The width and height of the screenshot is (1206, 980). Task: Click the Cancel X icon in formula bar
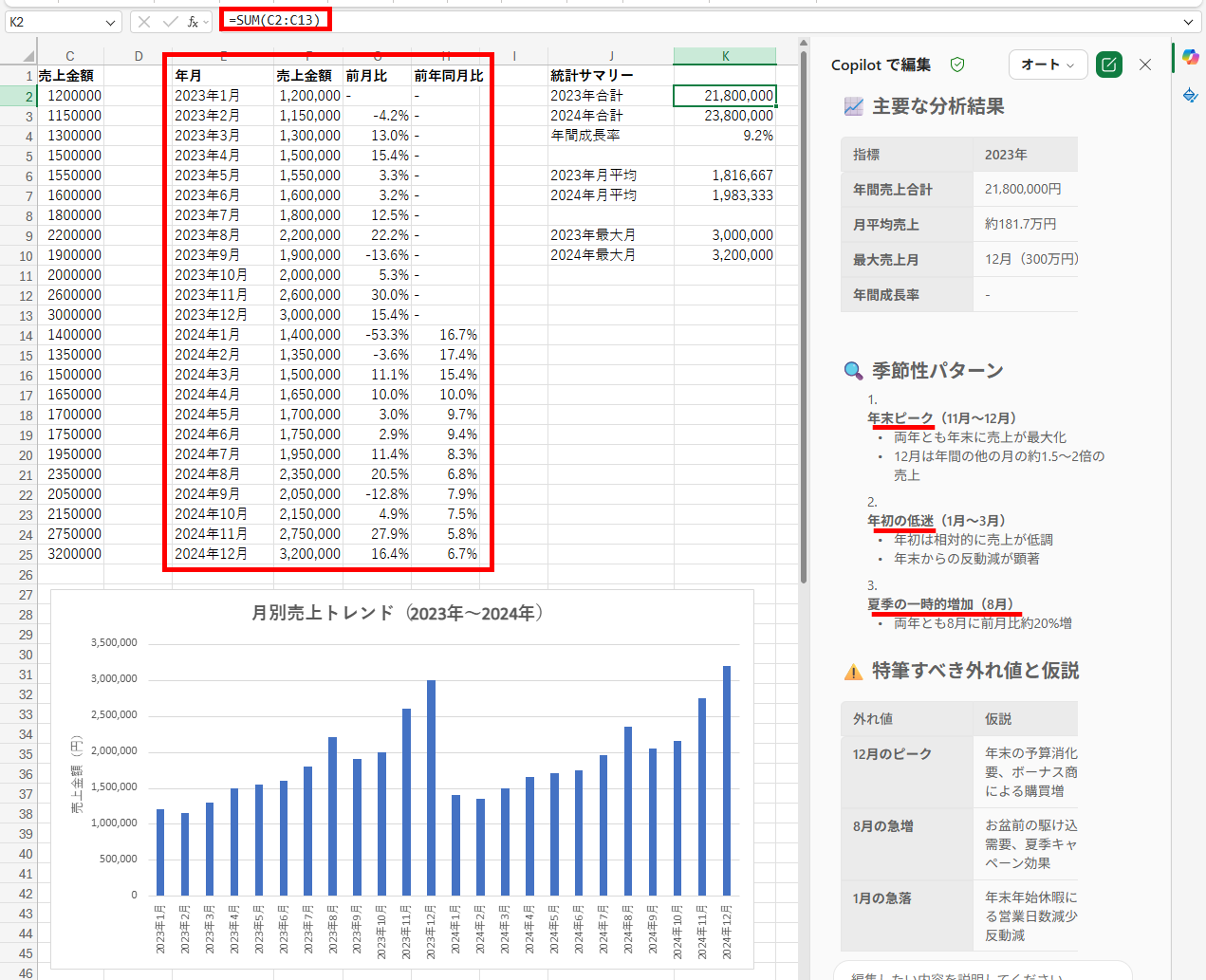[x=144, y=21]
